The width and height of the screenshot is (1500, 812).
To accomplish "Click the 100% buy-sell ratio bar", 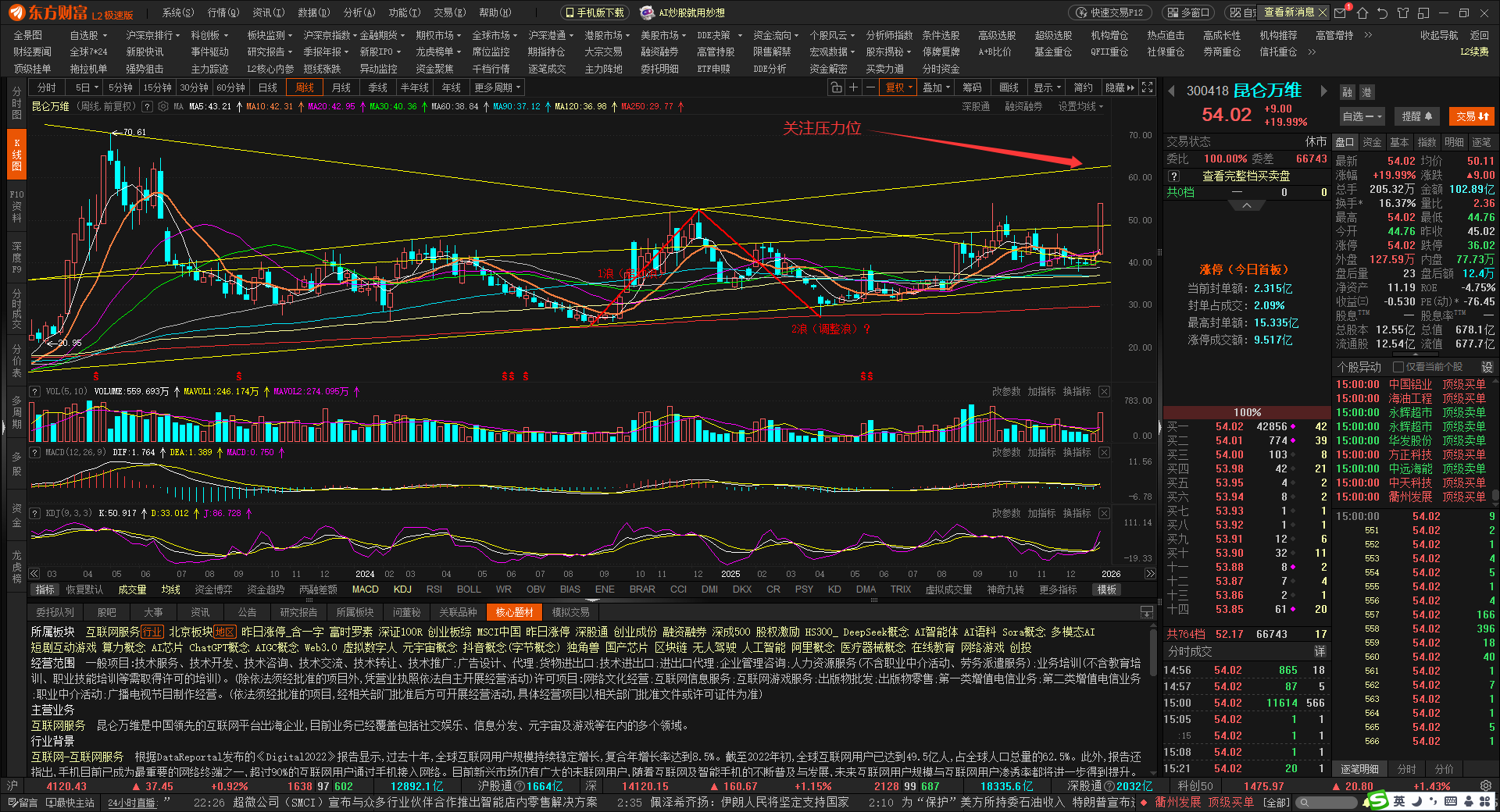I will point(1247,412).
